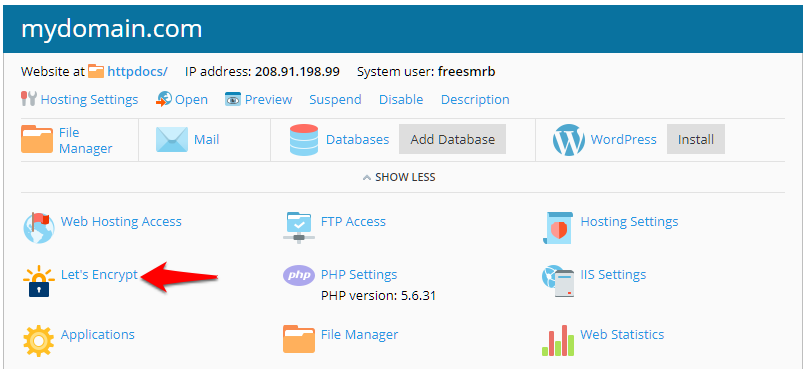
Task: Open the PHP Settings link
Action: coord(359,275)
